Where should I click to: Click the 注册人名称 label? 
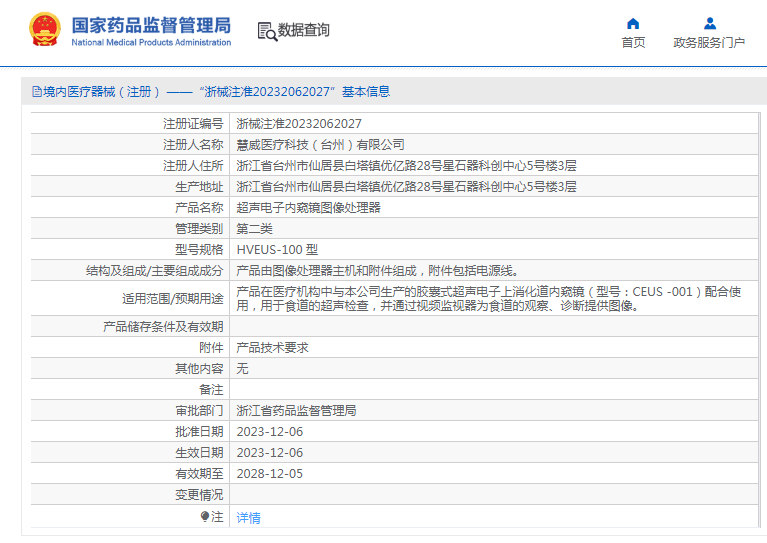(x=193, y=145)
